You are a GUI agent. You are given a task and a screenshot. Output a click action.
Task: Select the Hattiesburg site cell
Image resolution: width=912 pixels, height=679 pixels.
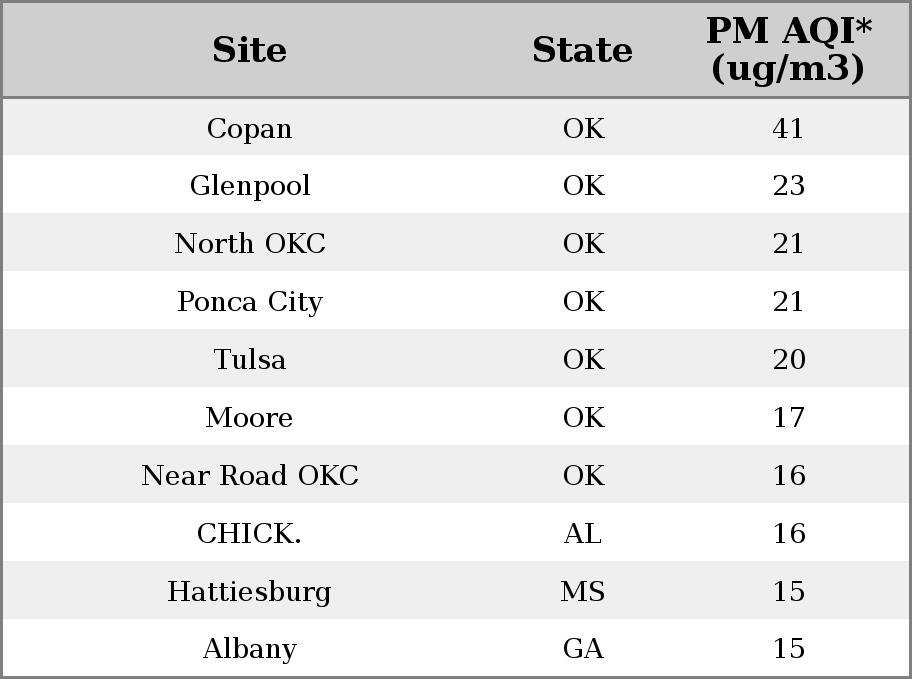click(250, 592)
